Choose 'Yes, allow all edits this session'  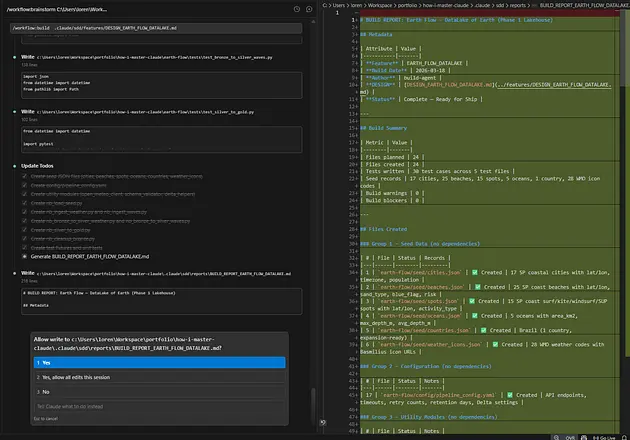(x=160, y=377)
